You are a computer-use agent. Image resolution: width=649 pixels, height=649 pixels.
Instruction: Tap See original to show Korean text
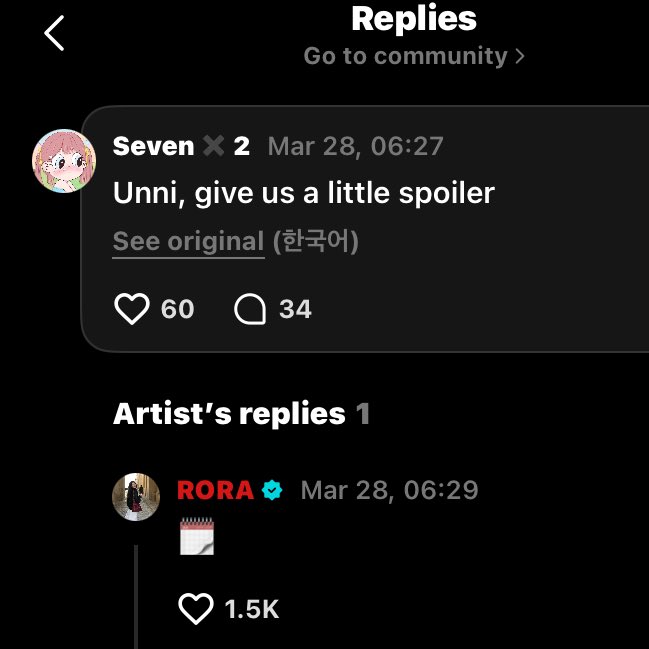coord(188,241)
